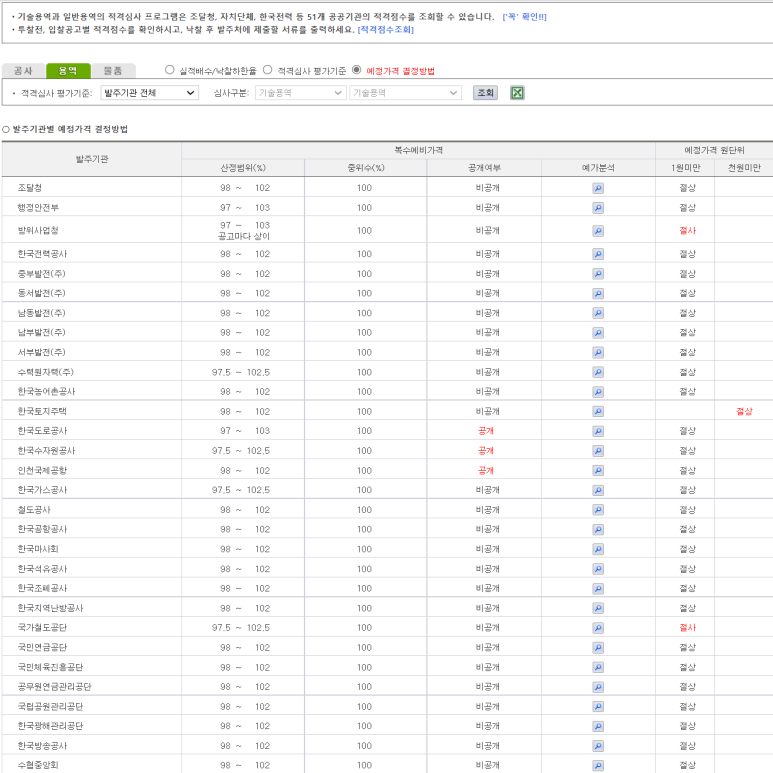Open 예가분석 magnifier for 남부발전(주) row

(598, 333)
